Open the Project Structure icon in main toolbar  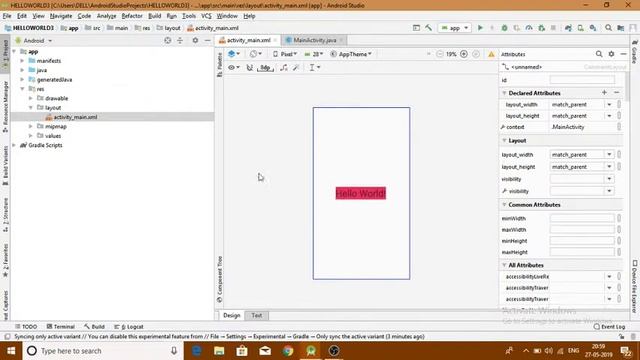click(x=621, y=28)
